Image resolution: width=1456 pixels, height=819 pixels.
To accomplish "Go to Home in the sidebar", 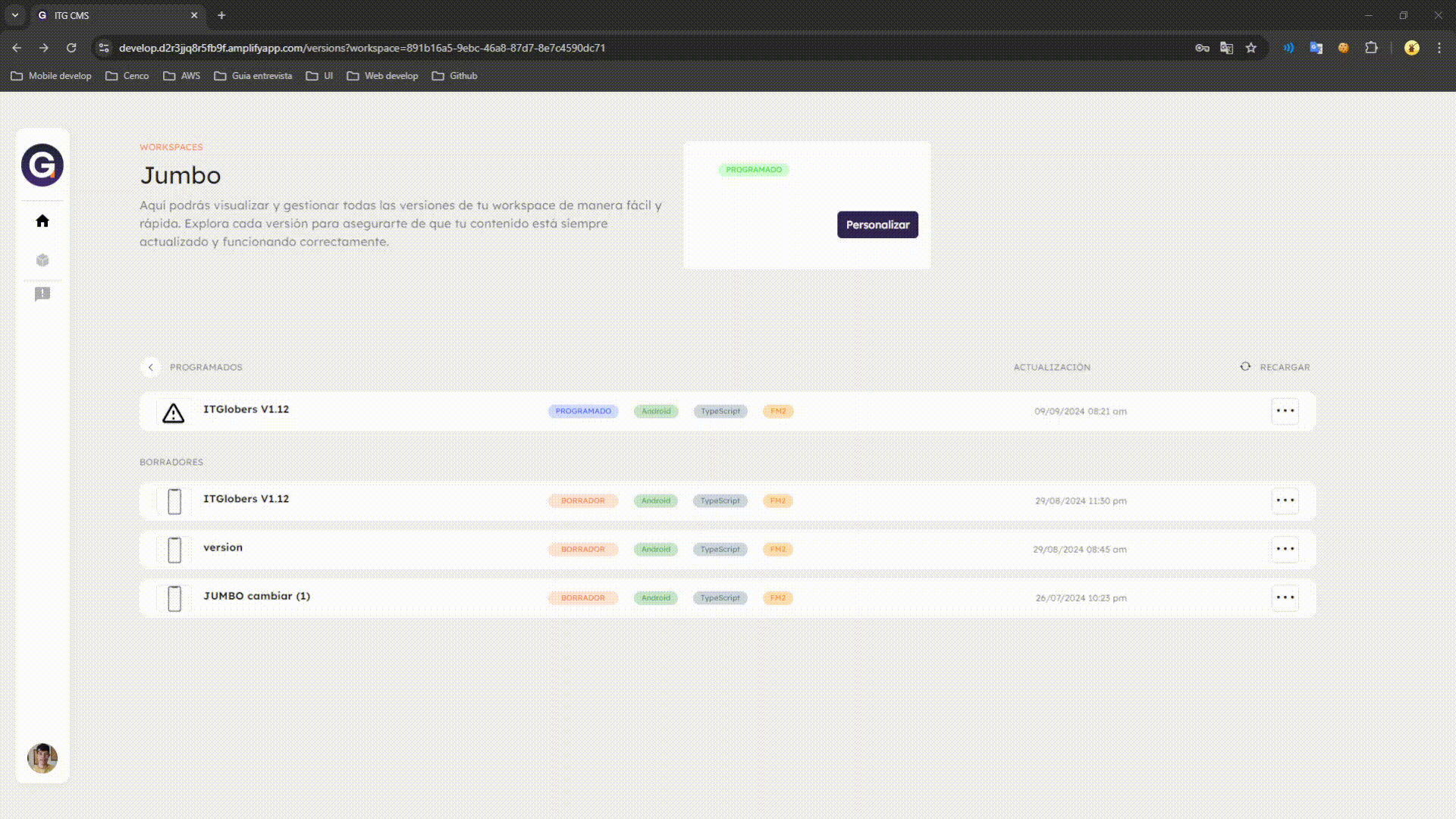I will (x=42, y=221).
